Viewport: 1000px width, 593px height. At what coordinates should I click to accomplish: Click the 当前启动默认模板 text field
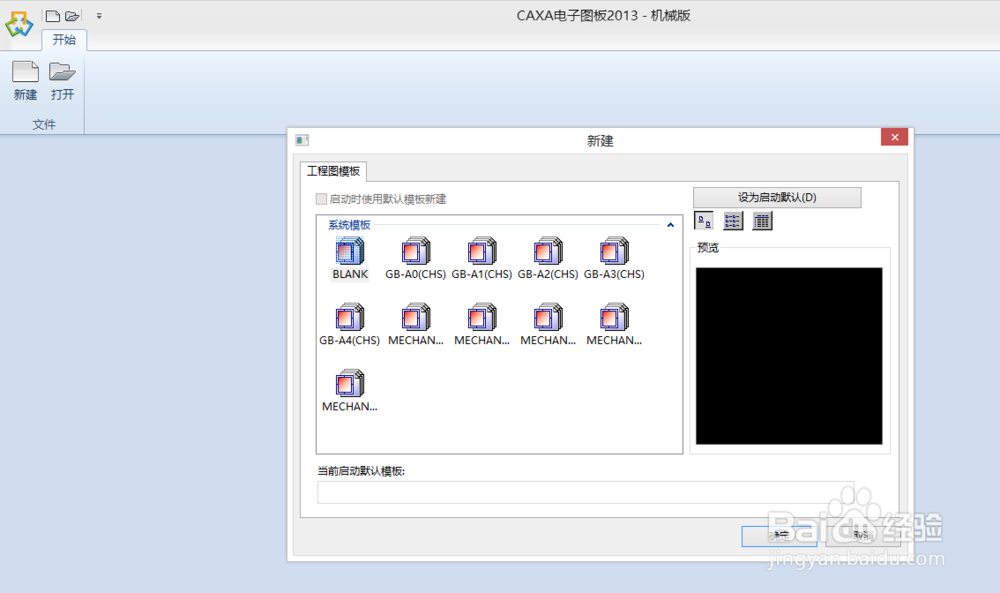tap(585, 492)
